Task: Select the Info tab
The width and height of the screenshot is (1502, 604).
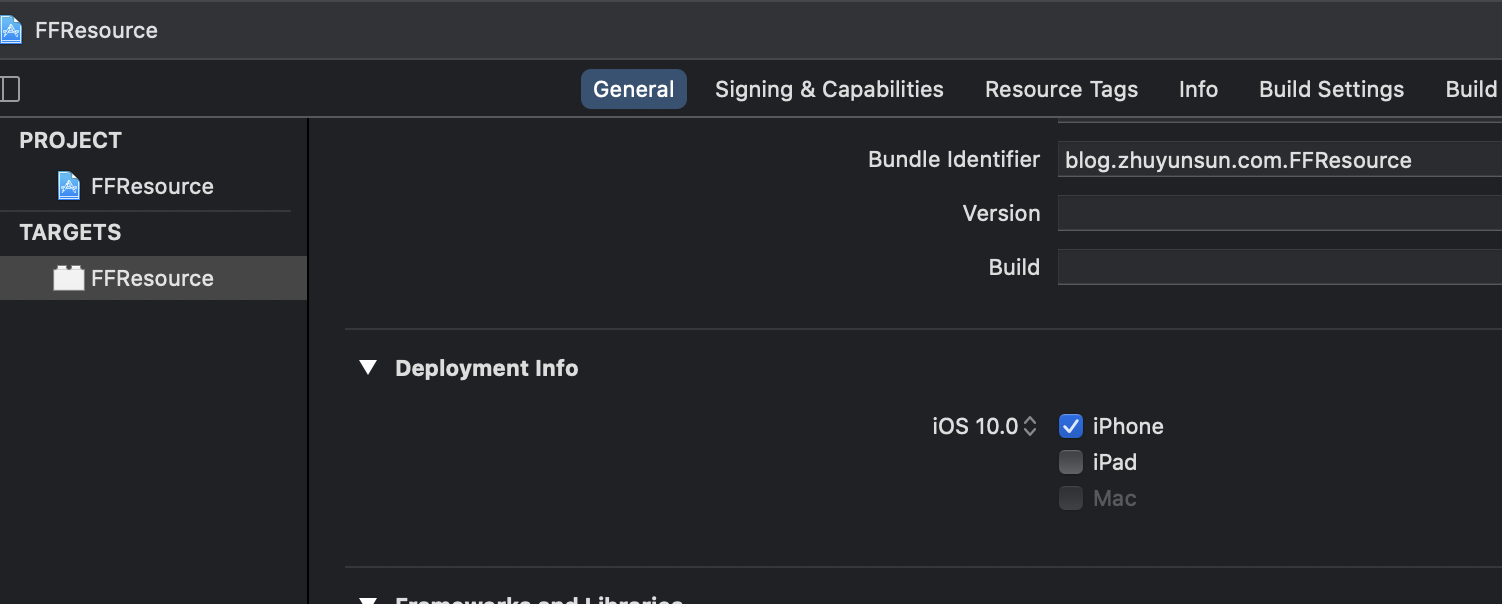Action: click(x=1198, y=89)
